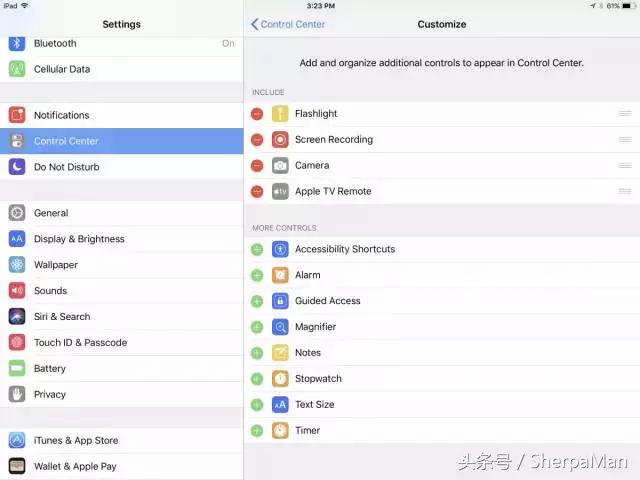This screenshot has width=640, height=480.
Task: Add Magnifier using green plus button
Action: point(257,327)
